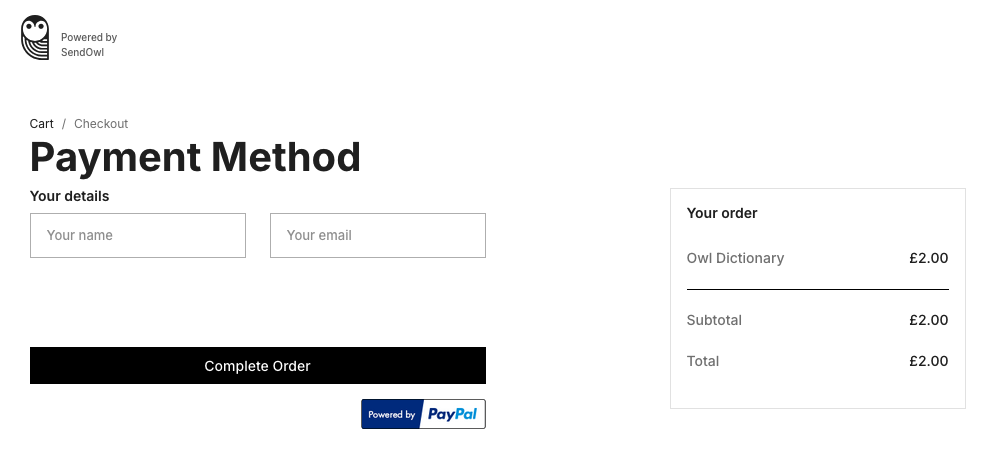Click the PayPal wordmark in badge
The height and width of the screenshot is (460, 992).
tap(452, 414)
